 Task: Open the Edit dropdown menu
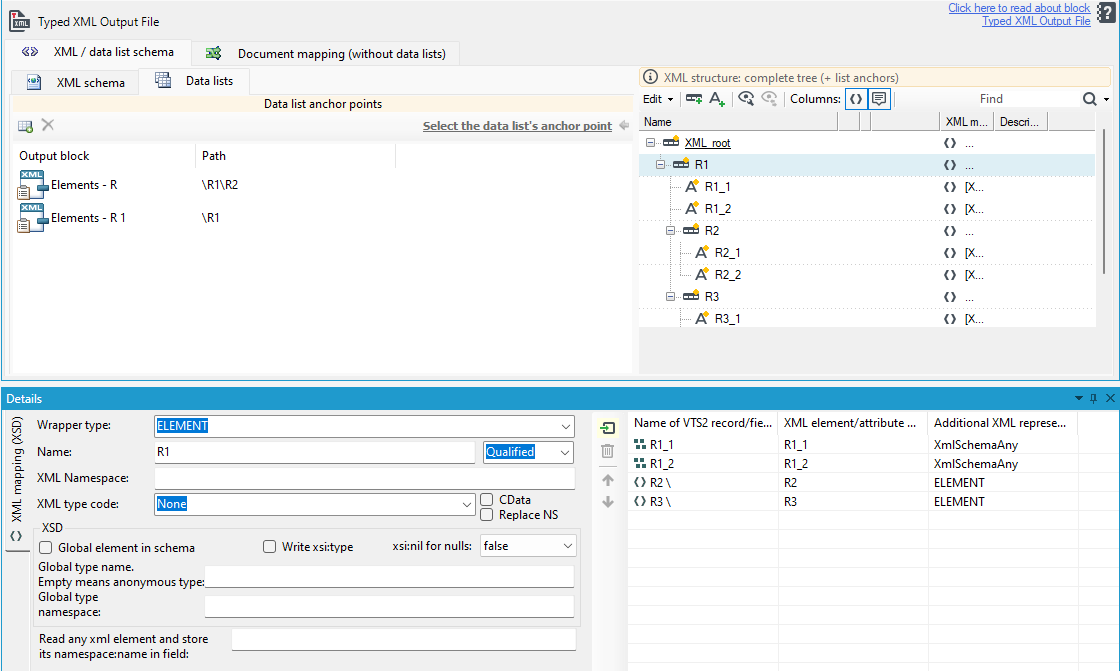click(x=658, y=99)
